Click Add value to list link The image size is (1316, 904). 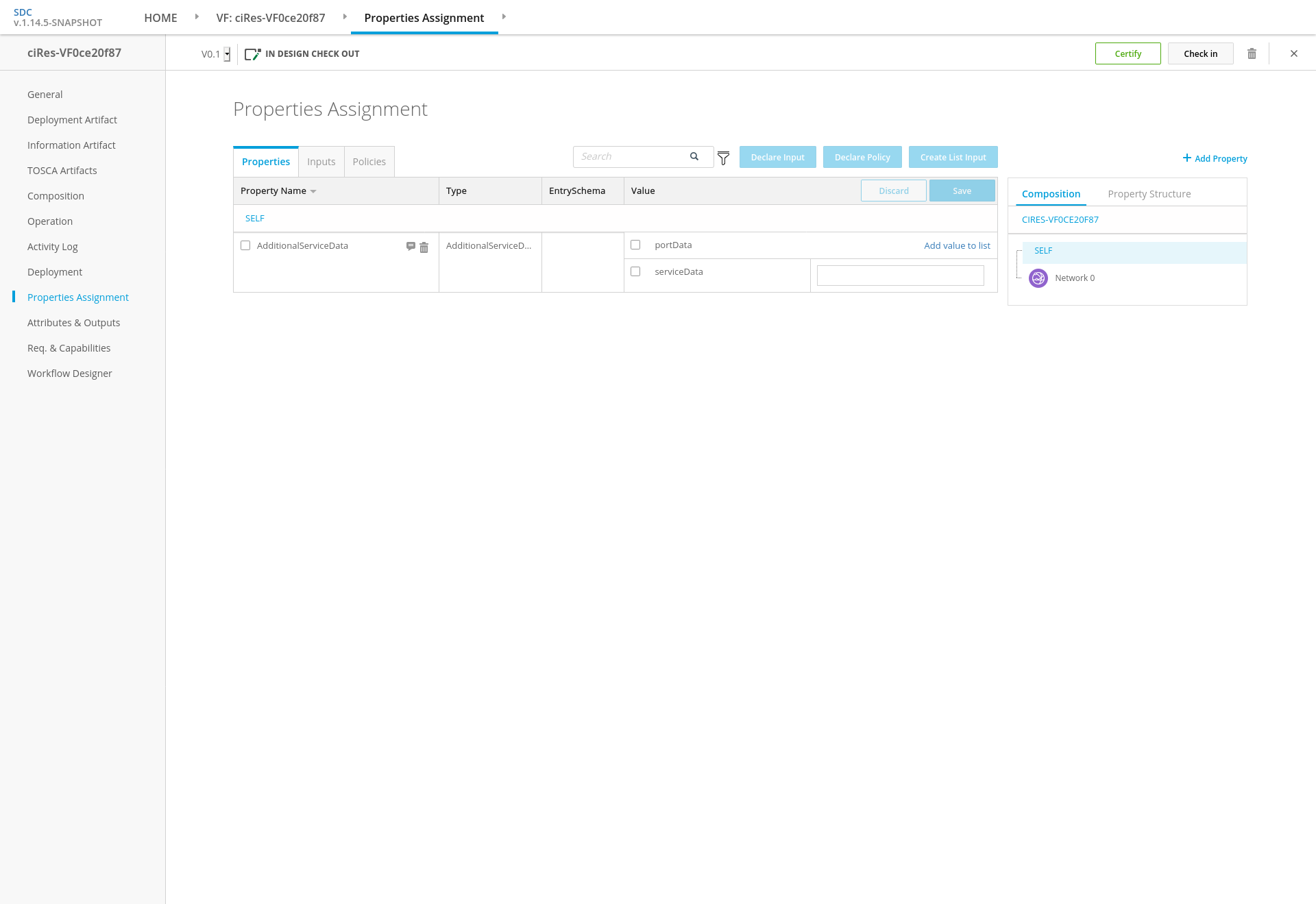(957, 245)
